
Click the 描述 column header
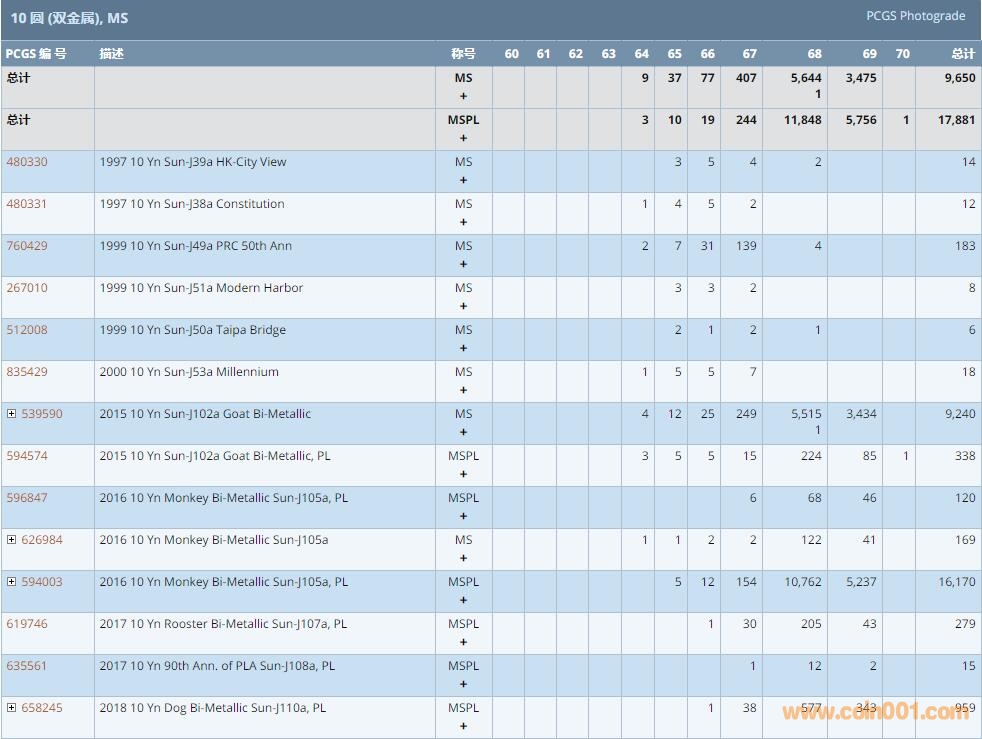click(112, 54)
